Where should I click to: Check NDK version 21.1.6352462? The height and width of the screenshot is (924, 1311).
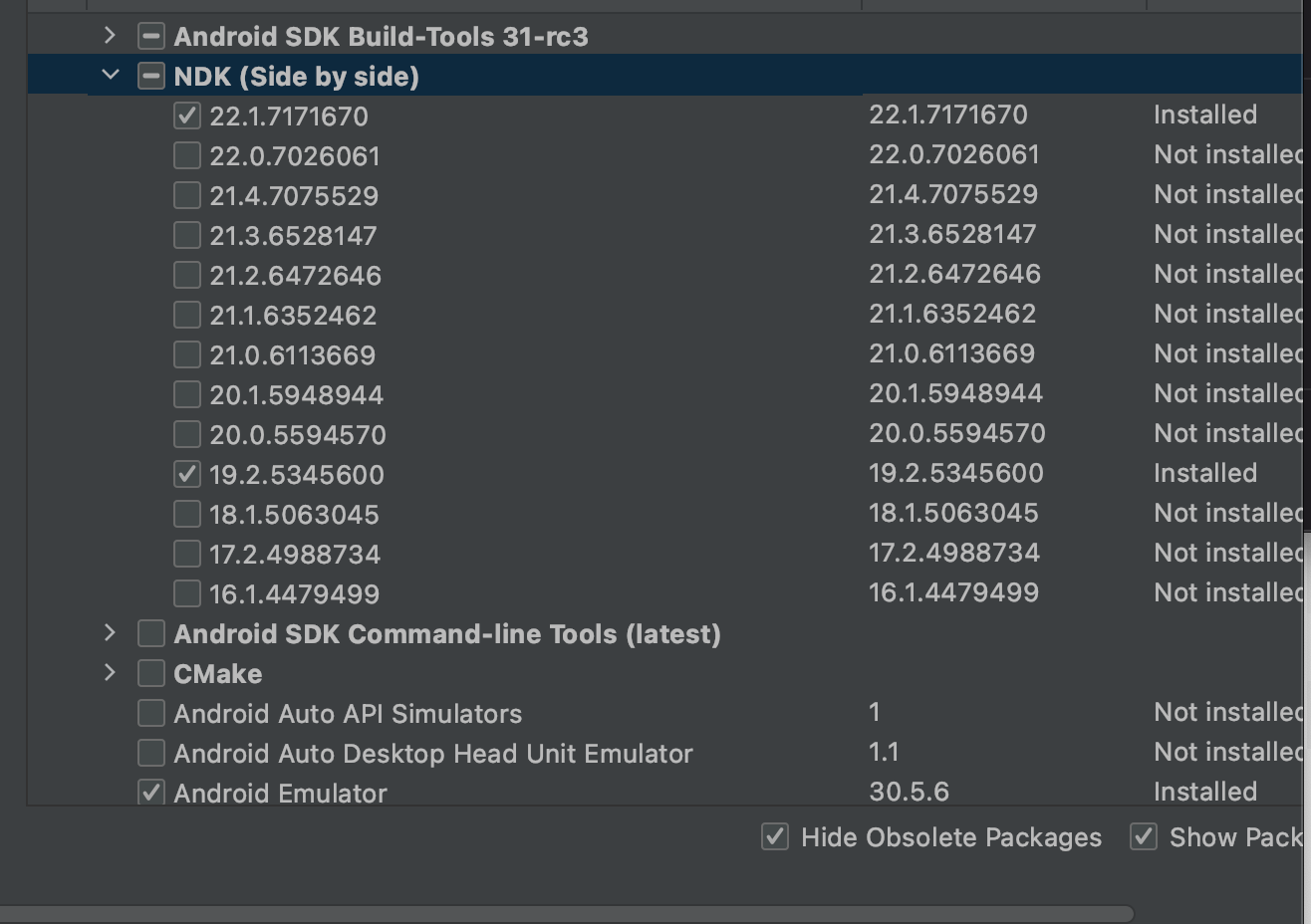click(x=187, y=316)
